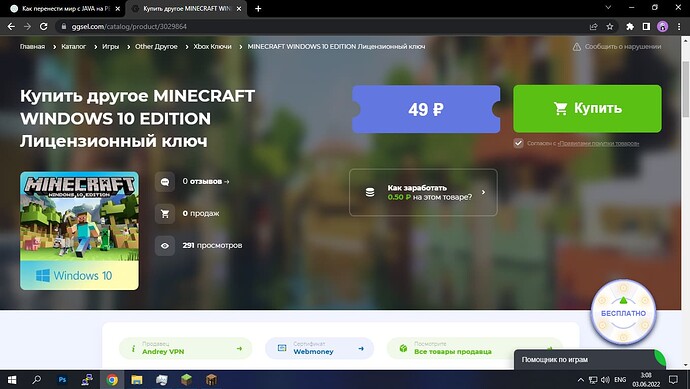Open the Chrome three-dot menu
The image size is (690, 389).
click(679, 26)
